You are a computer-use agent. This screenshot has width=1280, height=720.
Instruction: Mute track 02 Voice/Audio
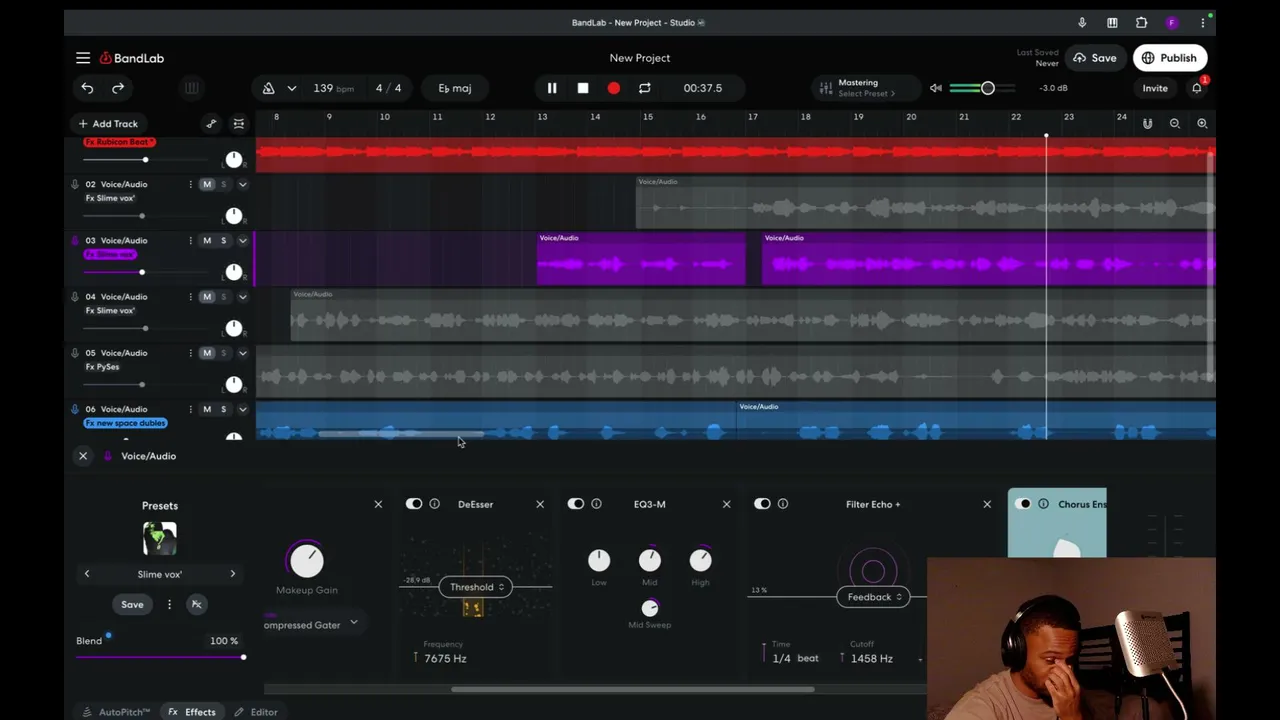pos(207,184)
